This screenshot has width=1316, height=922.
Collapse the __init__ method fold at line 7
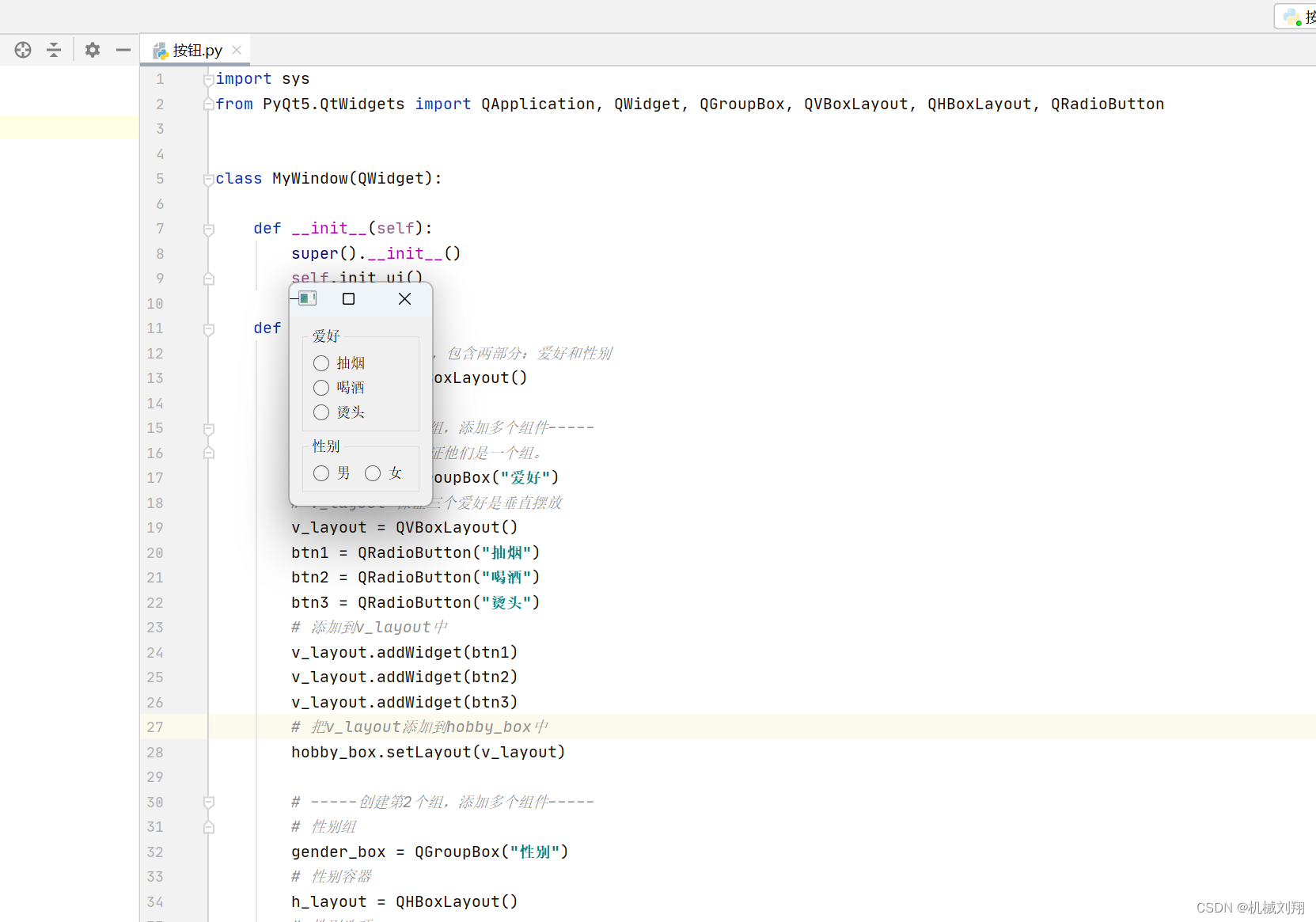pyautogui.click(x=209, y=230)
